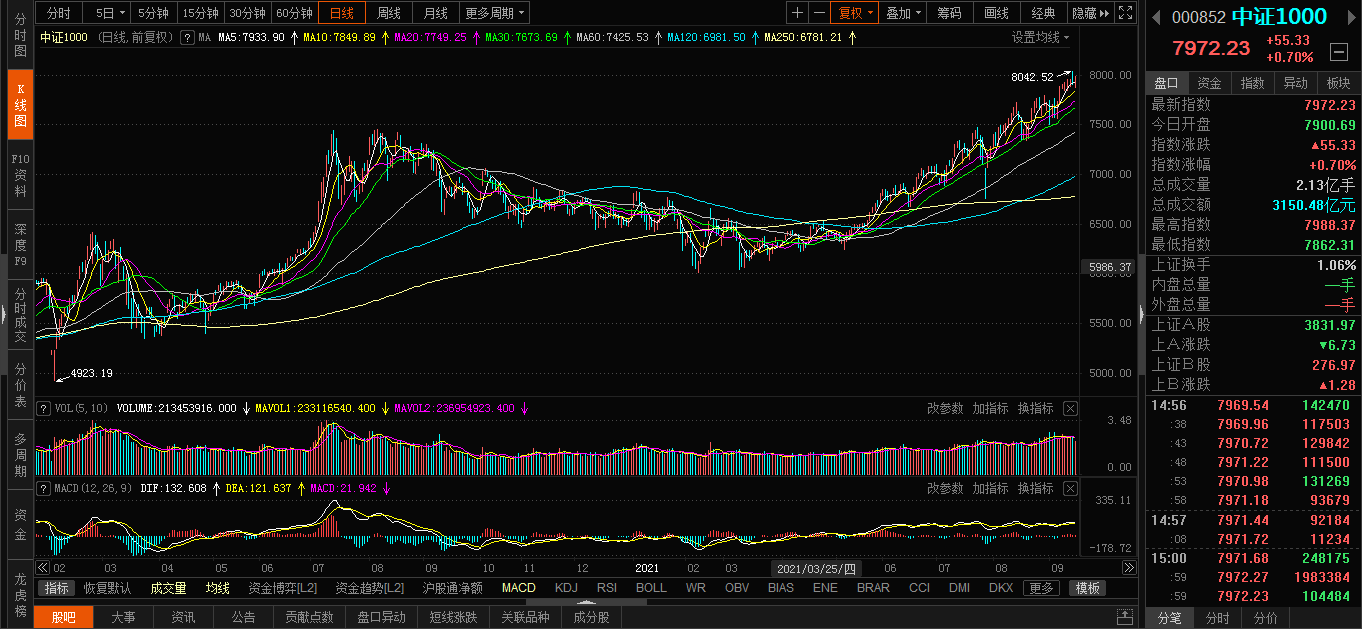Open the 复权 adjustment dropdown
The width and height of the screenshot is (1362, 629).
(x=856, y=13)
